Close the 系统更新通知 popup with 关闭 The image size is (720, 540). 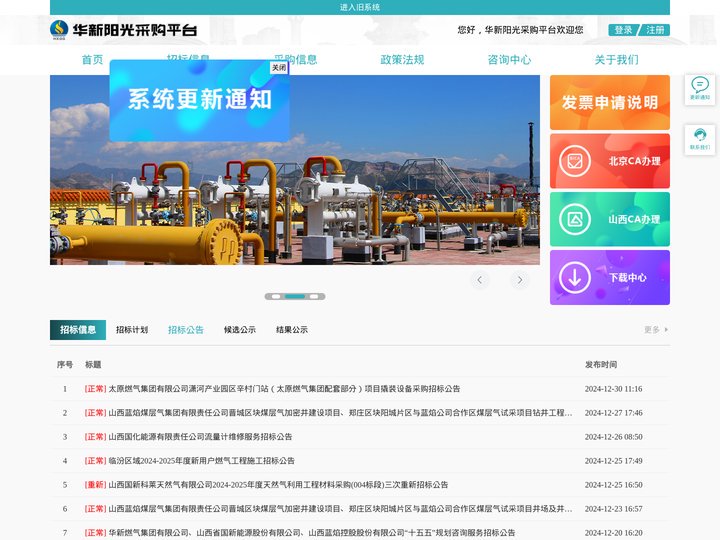(279, 68)
